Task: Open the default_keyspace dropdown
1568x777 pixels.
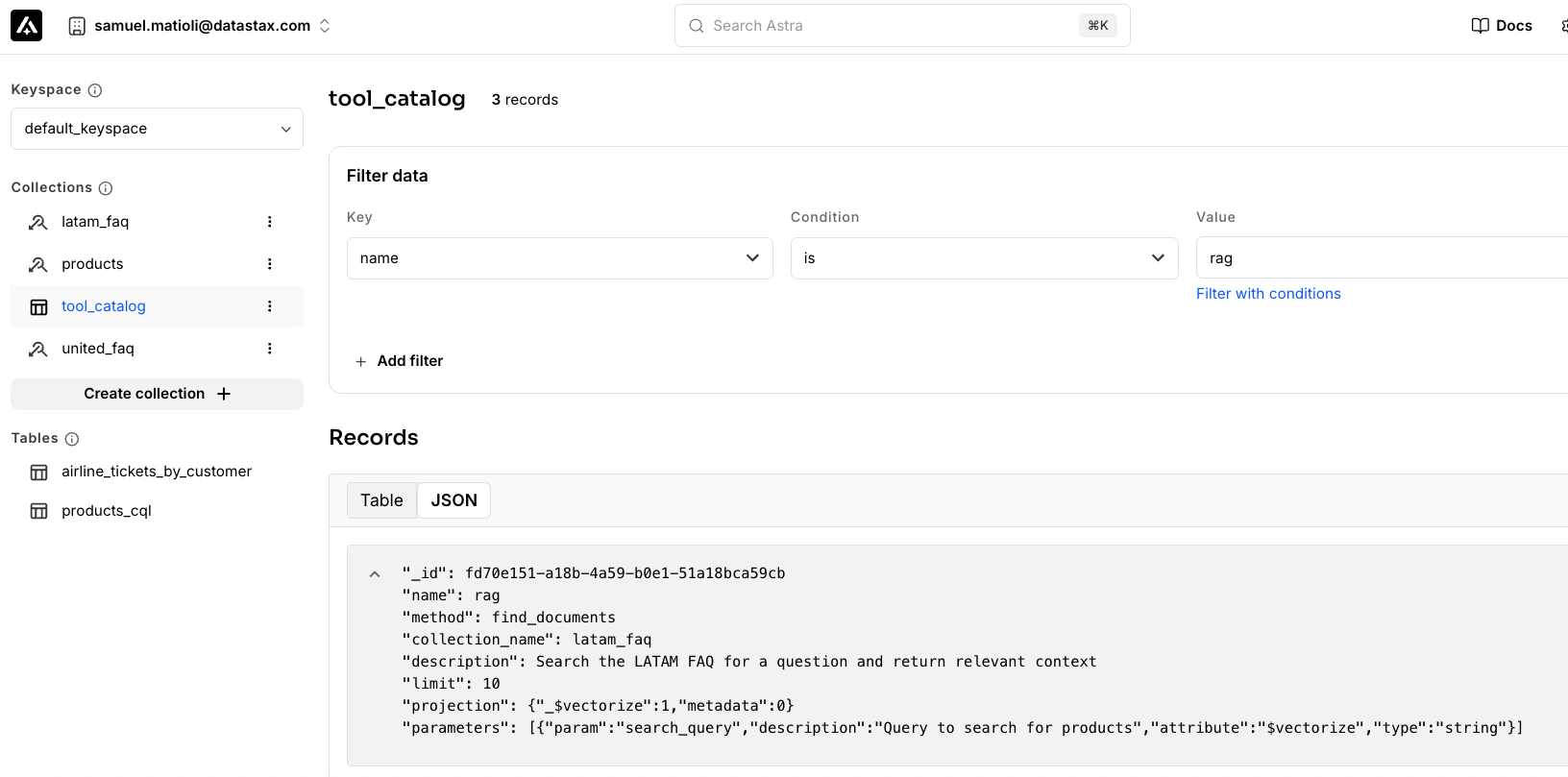Action: pyautogui.click(x=157, y=129)
